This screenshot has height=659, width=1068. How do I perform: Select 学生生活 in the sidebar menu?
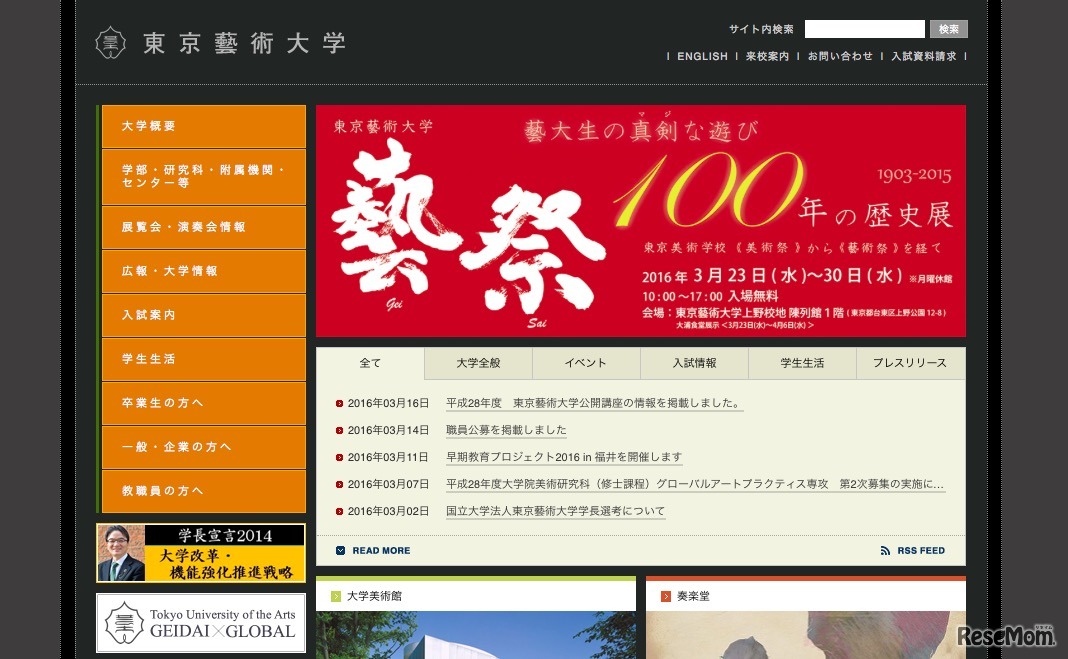coord(204,359)
